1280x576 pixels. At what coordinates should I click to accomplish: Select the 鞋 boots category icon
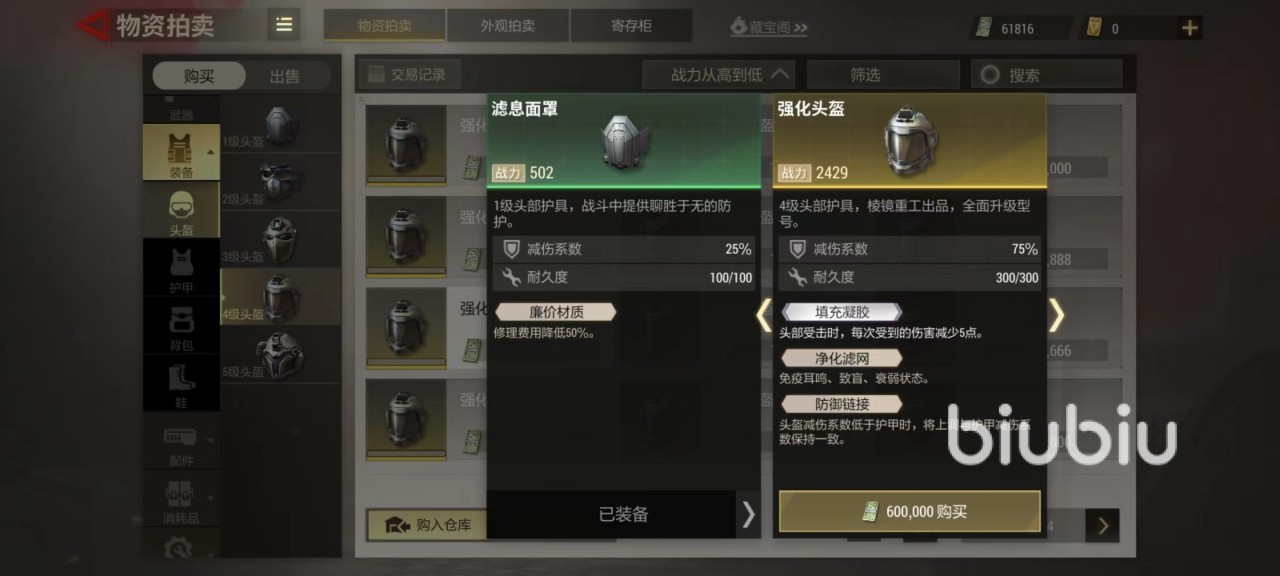[x=181, y=383]
